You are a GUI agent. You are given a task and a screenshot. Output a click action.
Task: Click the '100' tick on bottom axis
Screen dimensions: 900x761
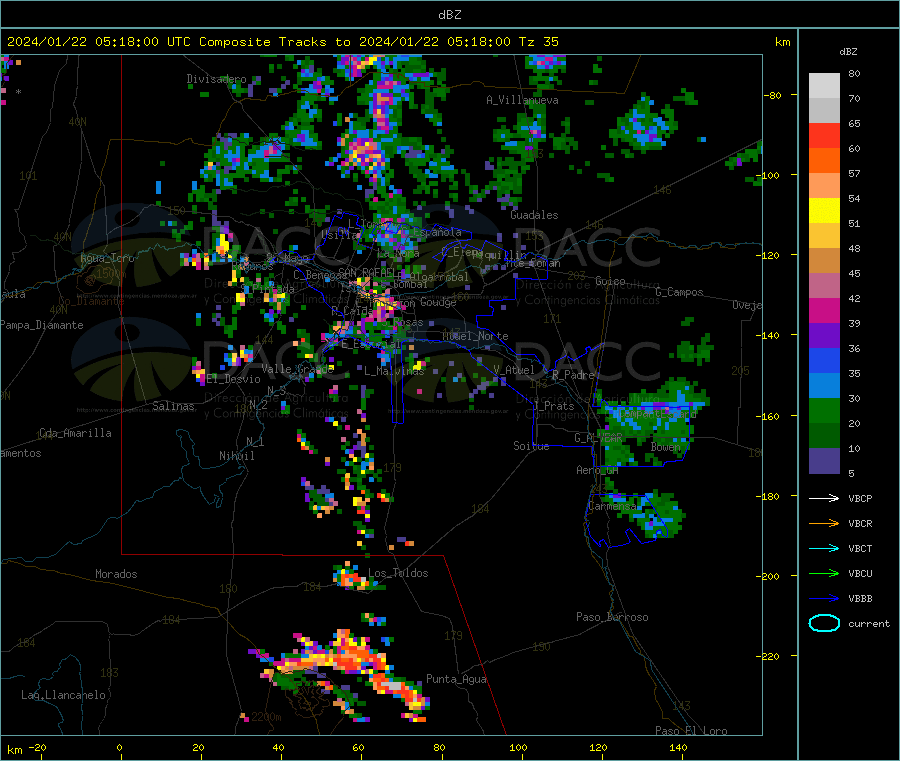click(518, 747)
